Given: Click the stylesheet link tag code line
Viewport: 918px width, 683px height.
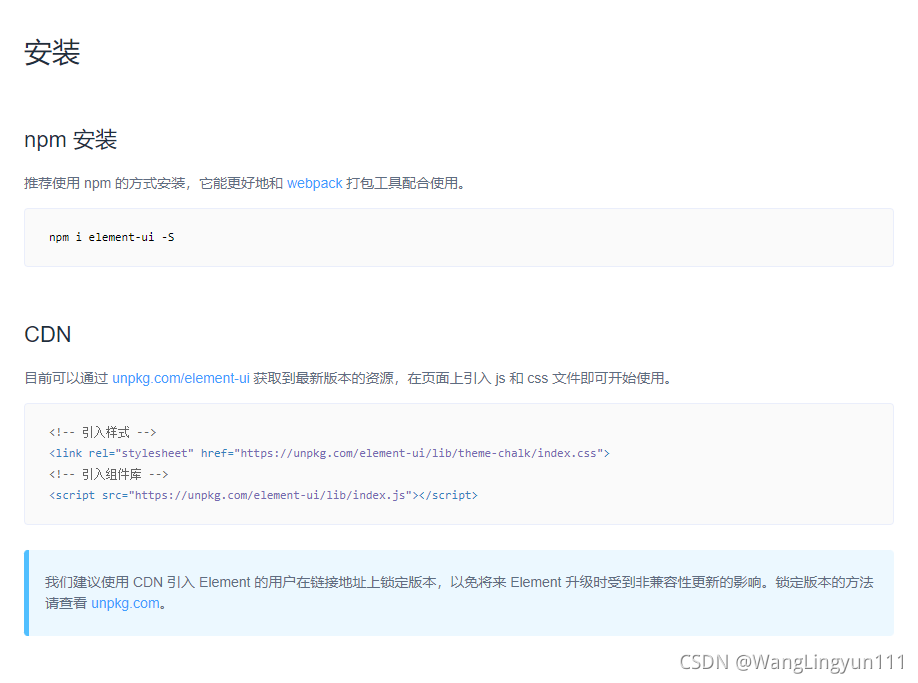Looking at the screenshot, I should pyautogui.click(x=330, y=453).
